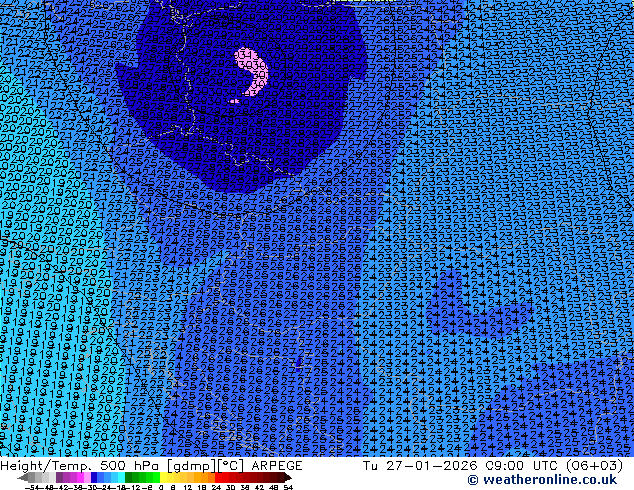Select the yellow legend swatch above 0
634x490 pixels.
click(163, 477)
